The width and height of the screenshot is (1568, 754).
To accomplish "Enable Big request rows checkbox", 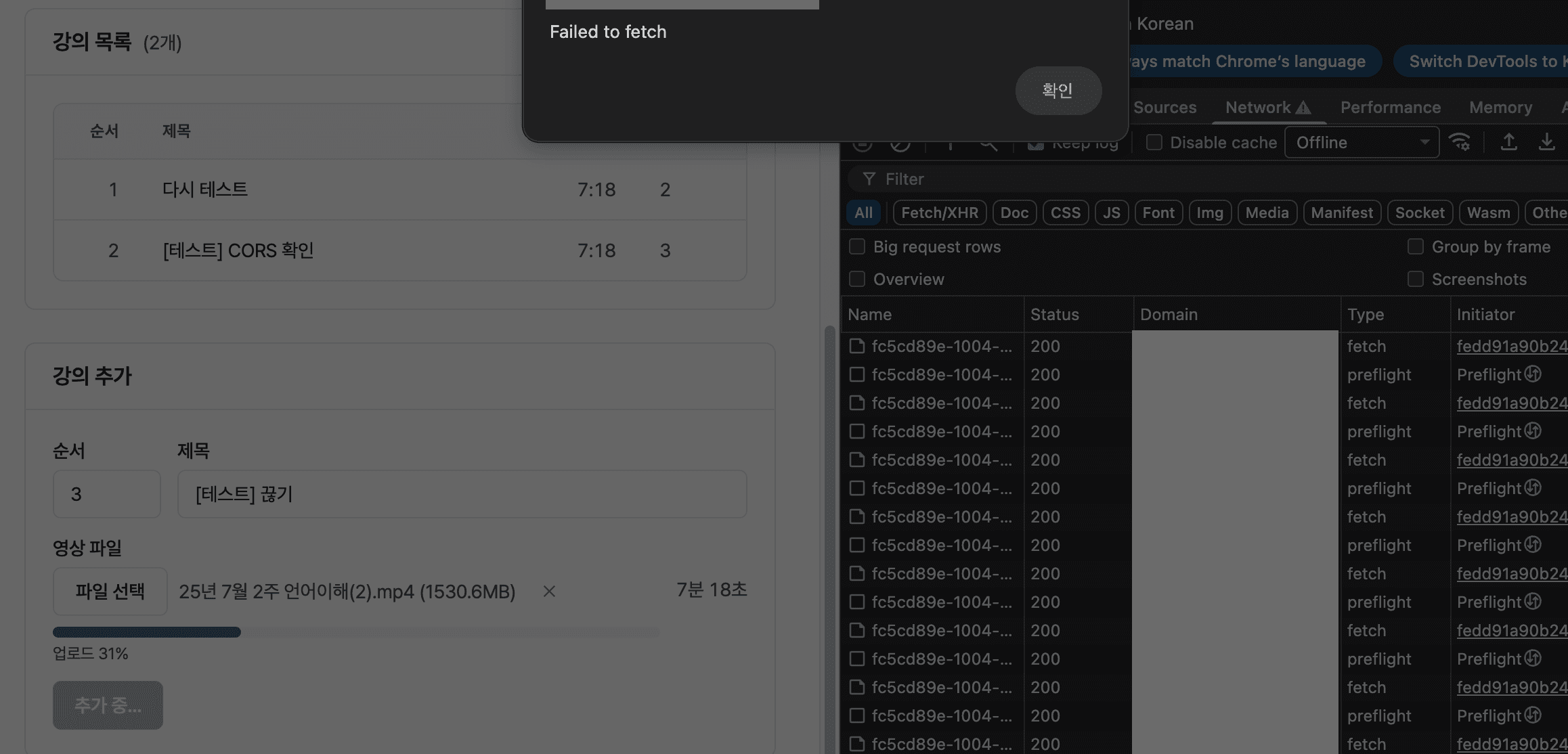I will tap(857, 246).
